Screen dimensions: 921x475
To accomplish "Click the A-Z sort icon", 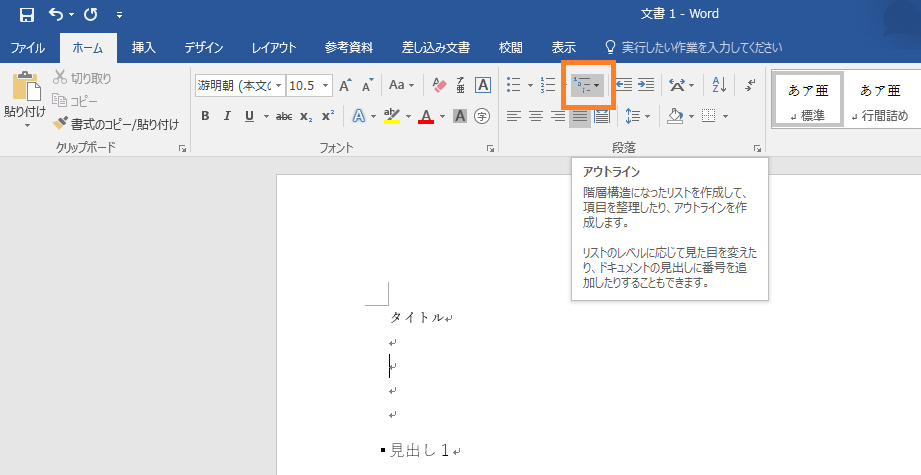I will [x=719, y=85].
